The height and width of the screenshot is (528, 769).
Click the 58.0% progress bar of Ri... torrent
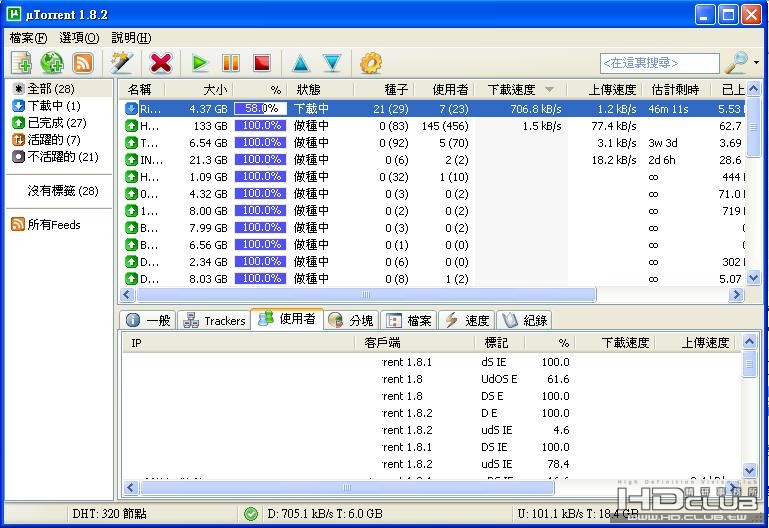[261, 108]
